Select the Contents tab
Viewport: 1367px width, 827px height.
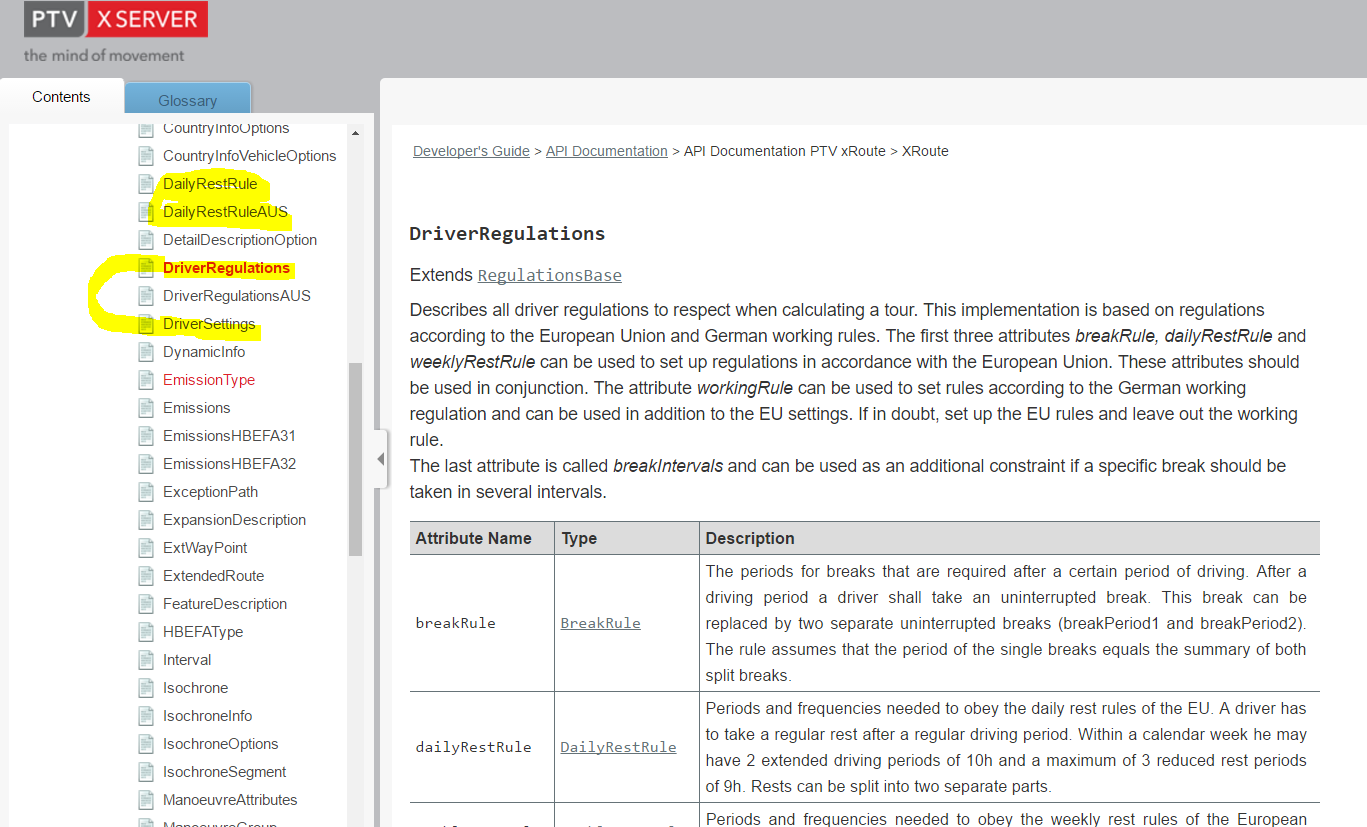click(x=61, y=97)
